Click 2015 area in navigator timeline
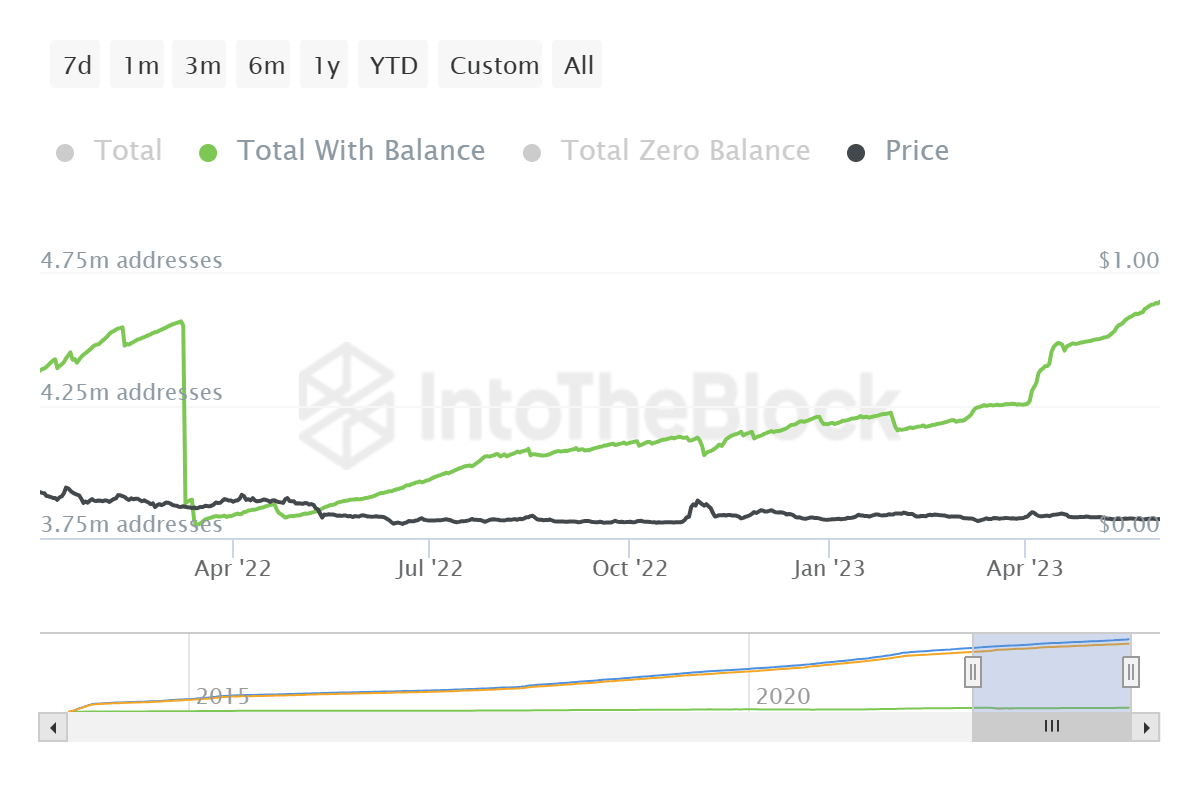 point(222,696)
